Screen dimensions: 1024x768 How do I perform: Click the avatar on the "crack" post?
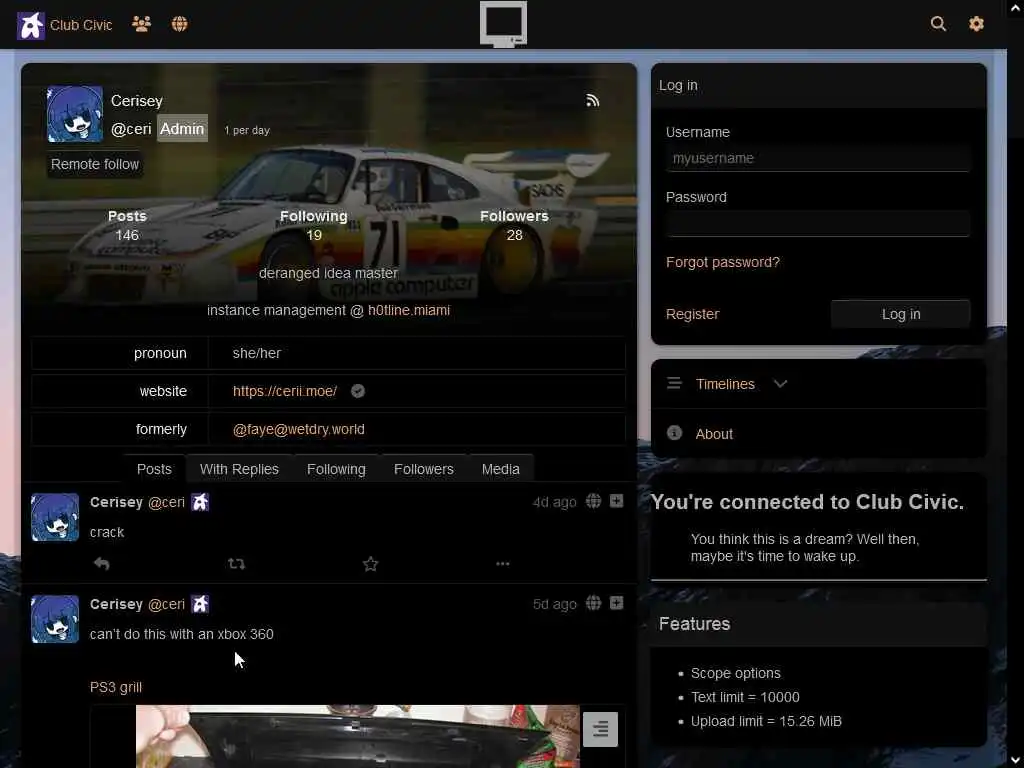[55, 517]
